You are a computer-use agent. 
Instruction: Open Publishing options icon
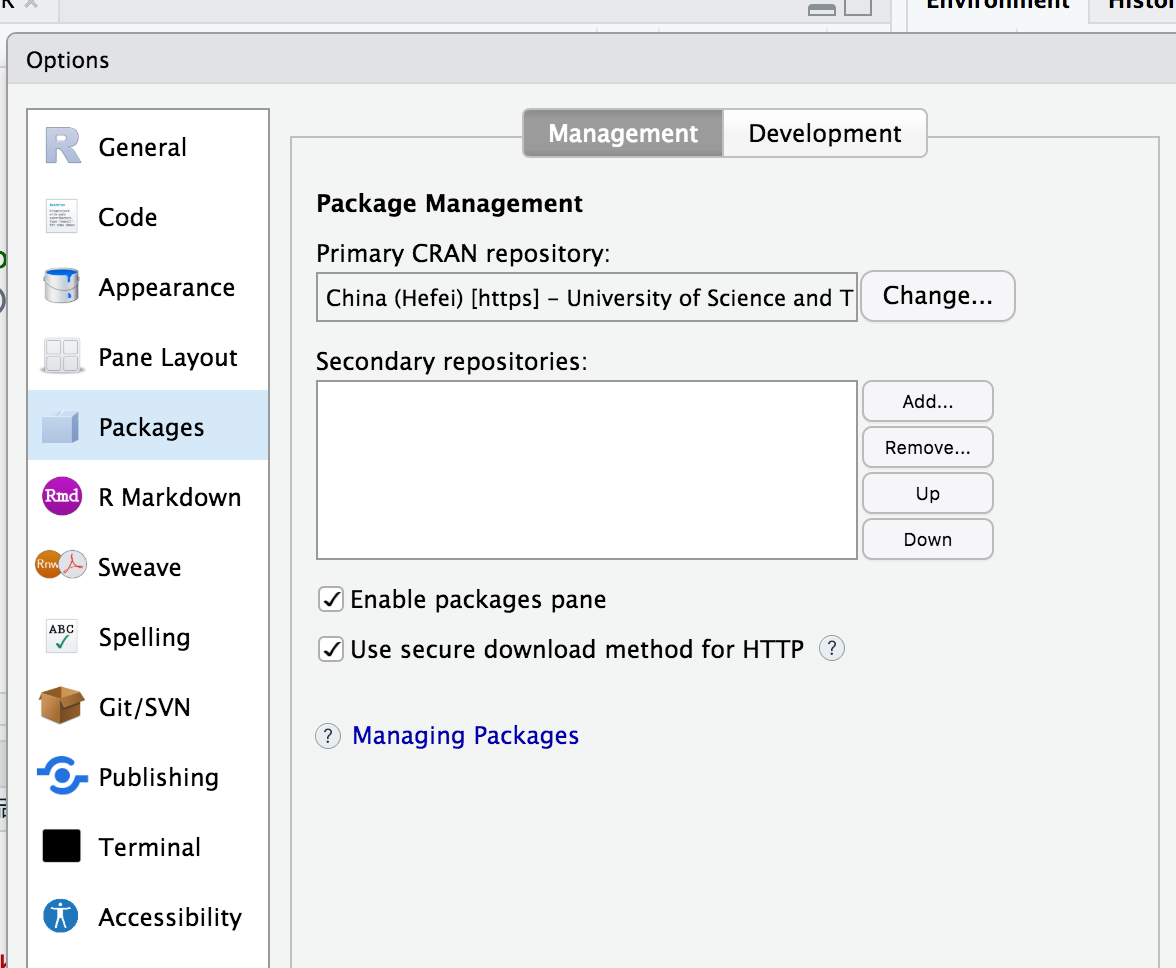tap(62, 776)
